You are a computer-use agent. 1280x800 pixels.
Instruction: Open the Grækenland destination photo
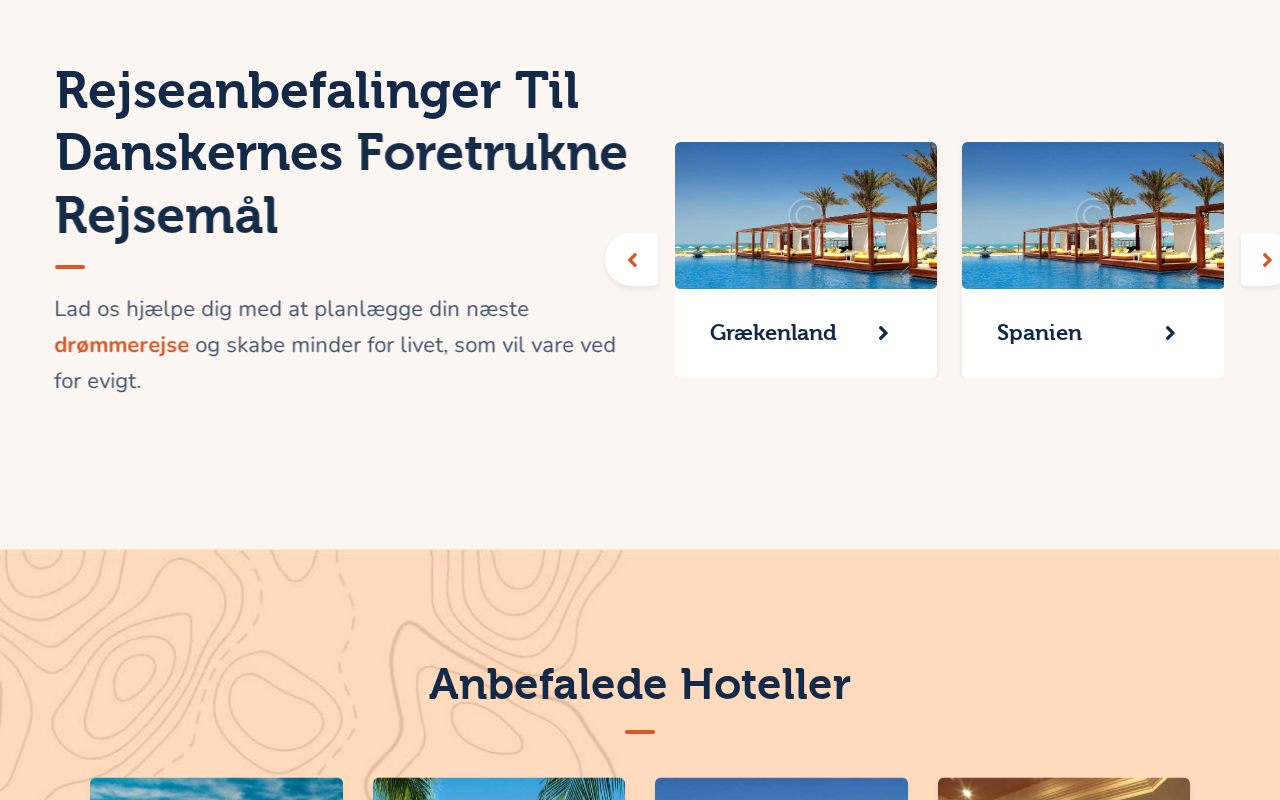[x=806, y=215]
